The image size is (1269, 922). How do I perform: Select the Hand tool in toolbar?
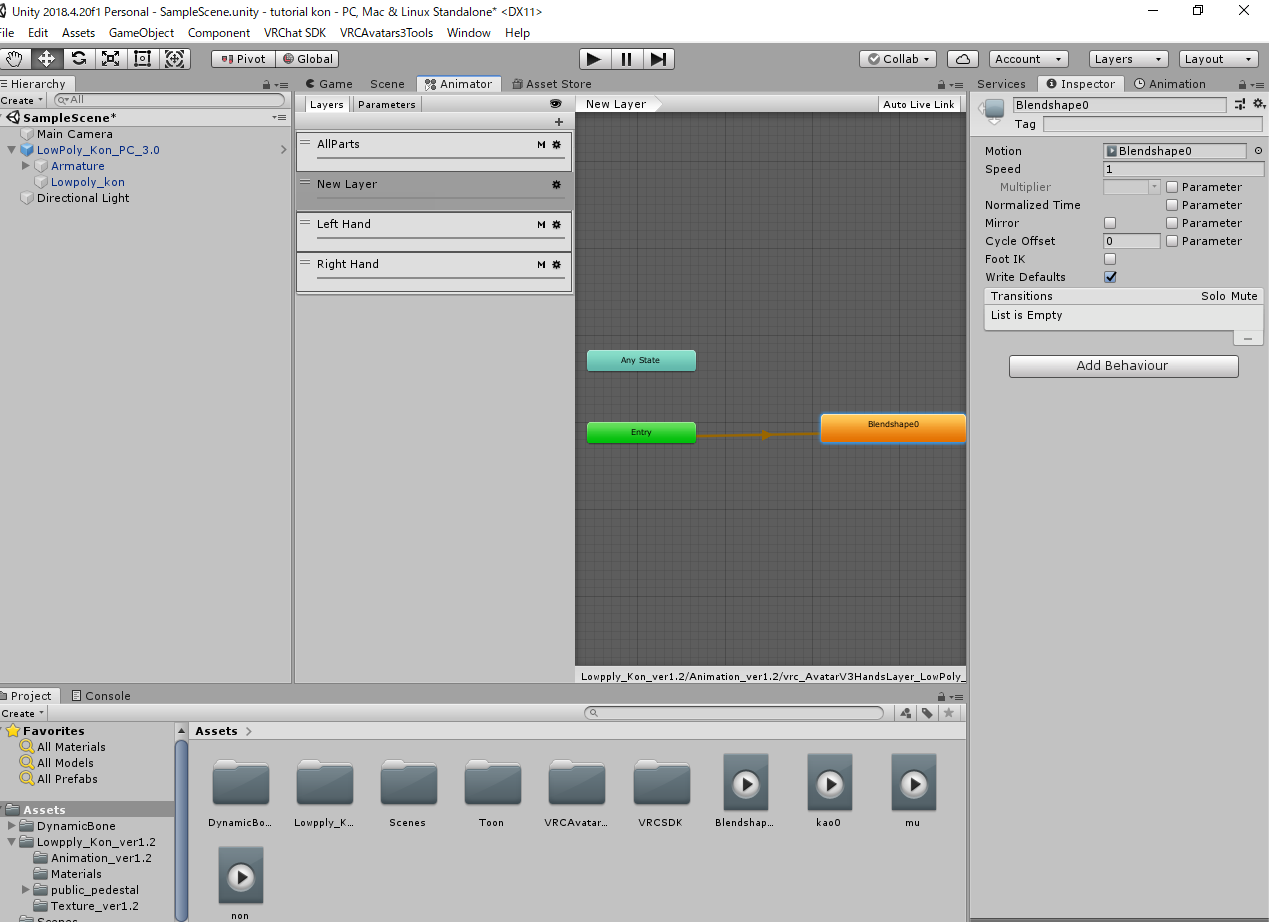pyautogui.click(x=14, y=59)
